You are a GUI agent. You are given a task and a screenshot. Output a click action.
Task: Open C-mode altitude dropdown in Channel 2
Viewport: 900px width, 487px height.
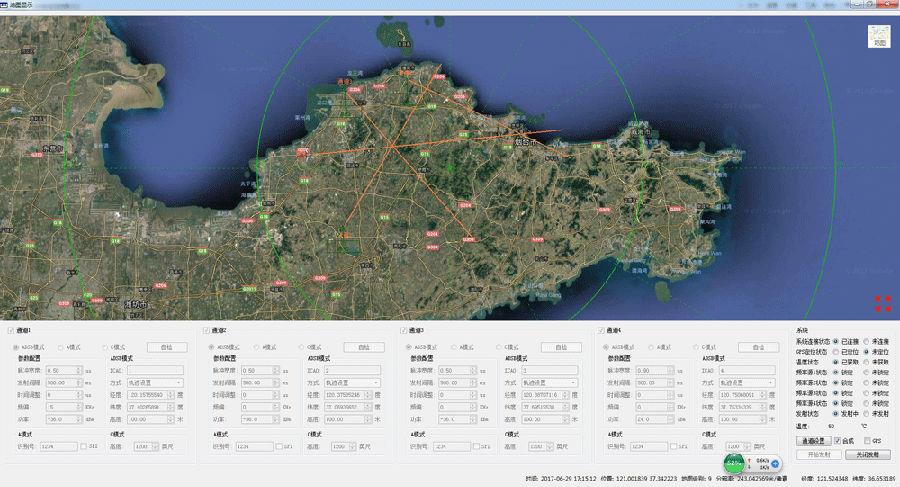click(343, 446)
